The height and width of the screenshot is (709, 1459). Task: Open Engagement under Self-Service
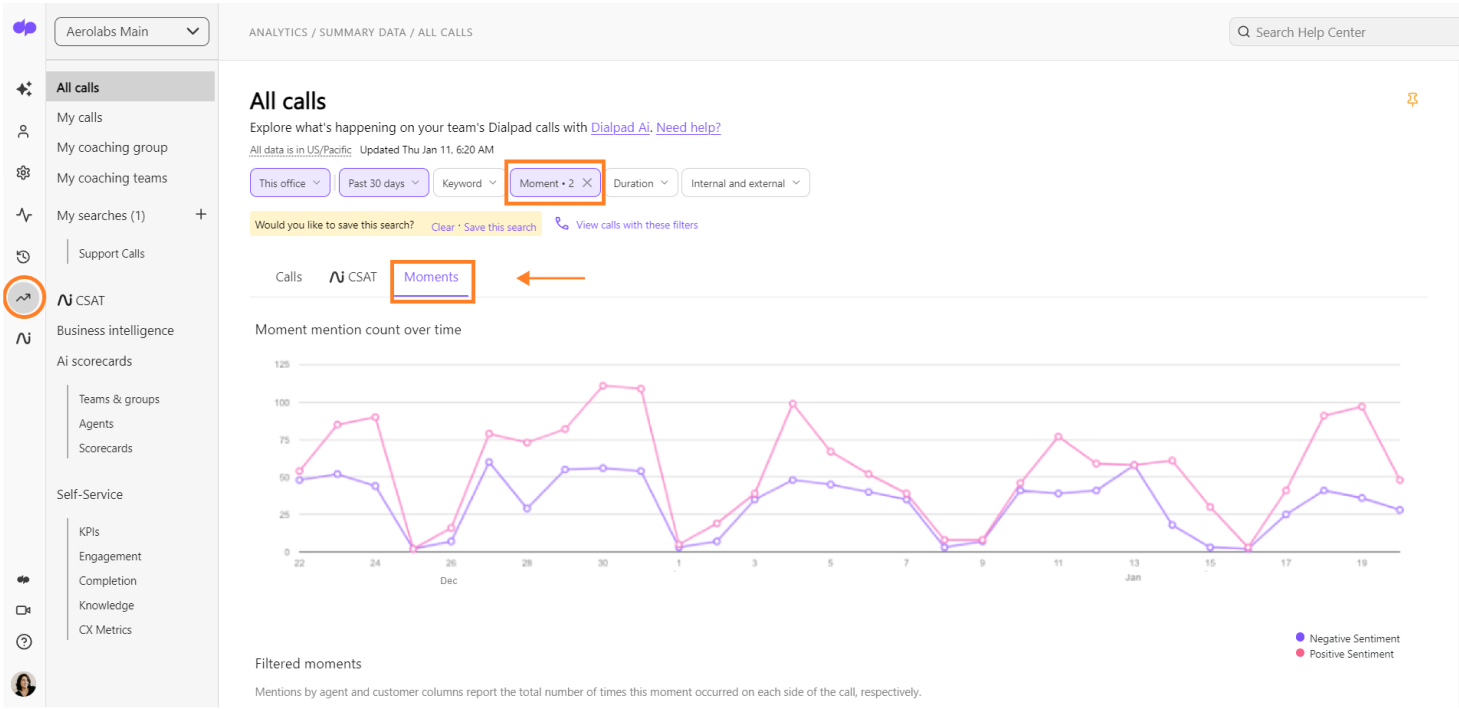[x=110, y=556]
